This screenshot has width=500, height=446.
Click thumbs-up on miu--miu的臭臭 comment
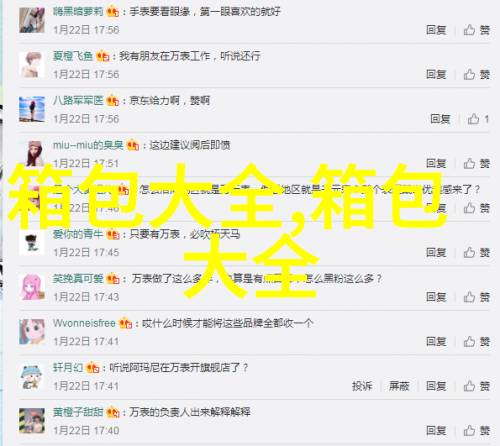[x=476, y=163]
